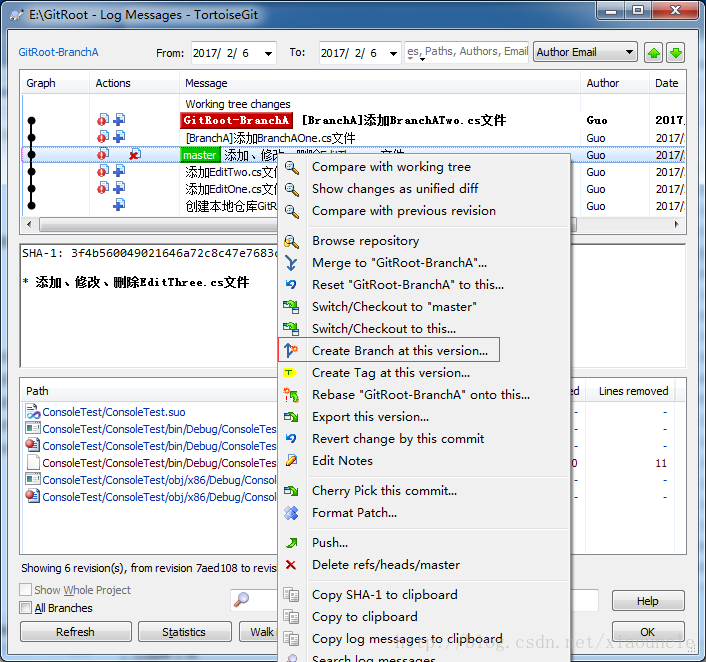
Task: Click the red GitRoot-BranchA branch label
Action: click(236, 120)
